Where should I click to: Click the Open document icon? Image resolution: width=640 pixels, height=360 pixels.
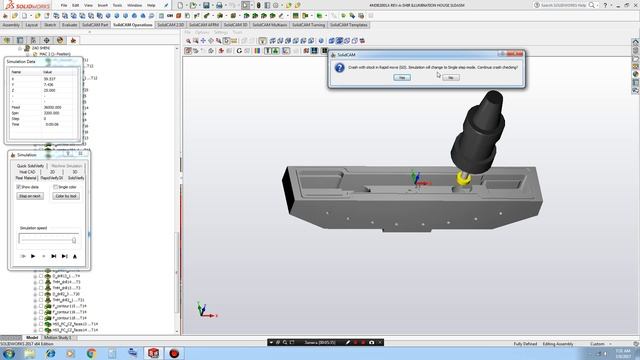tap(193, 5)
